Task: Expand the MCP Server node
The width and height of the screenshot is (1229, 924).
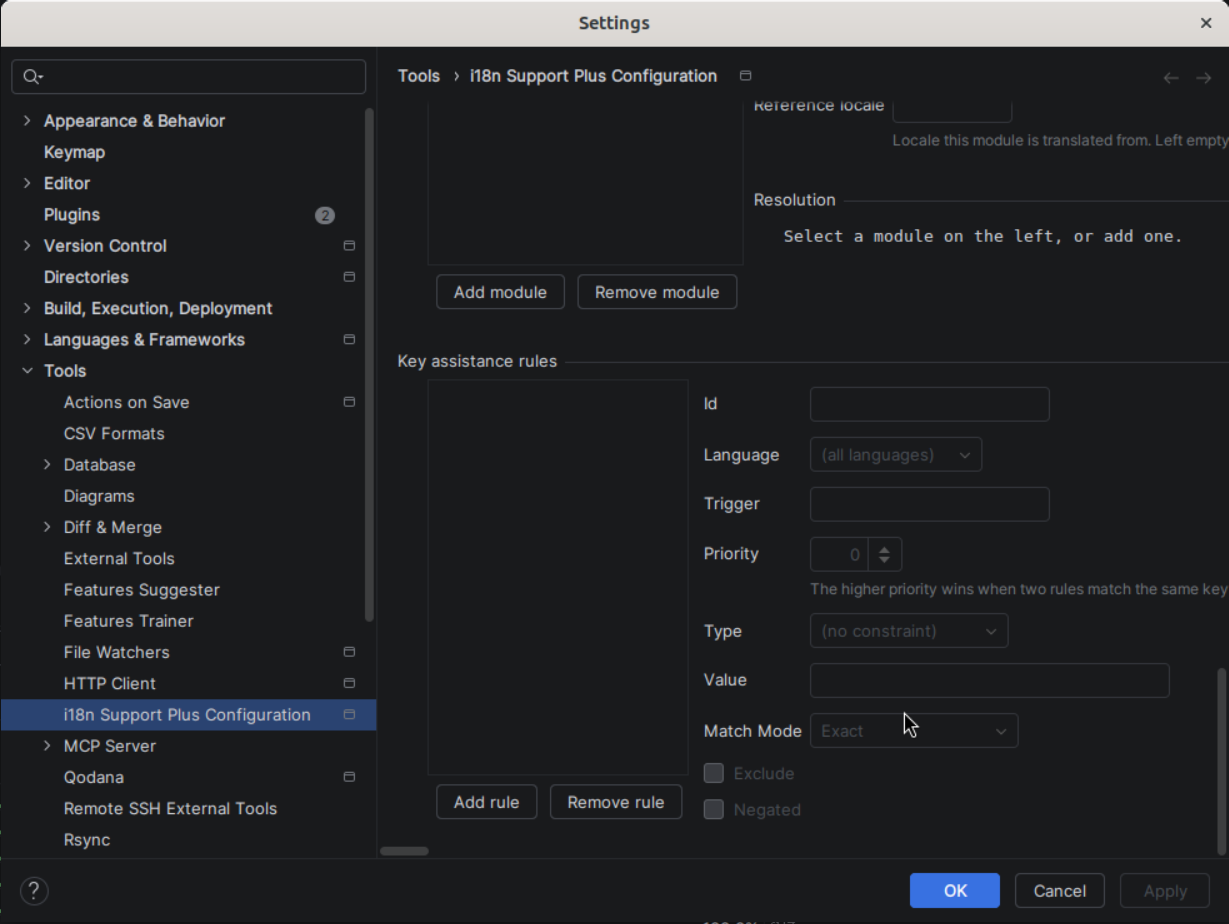Action: click(x=47, y=746)
